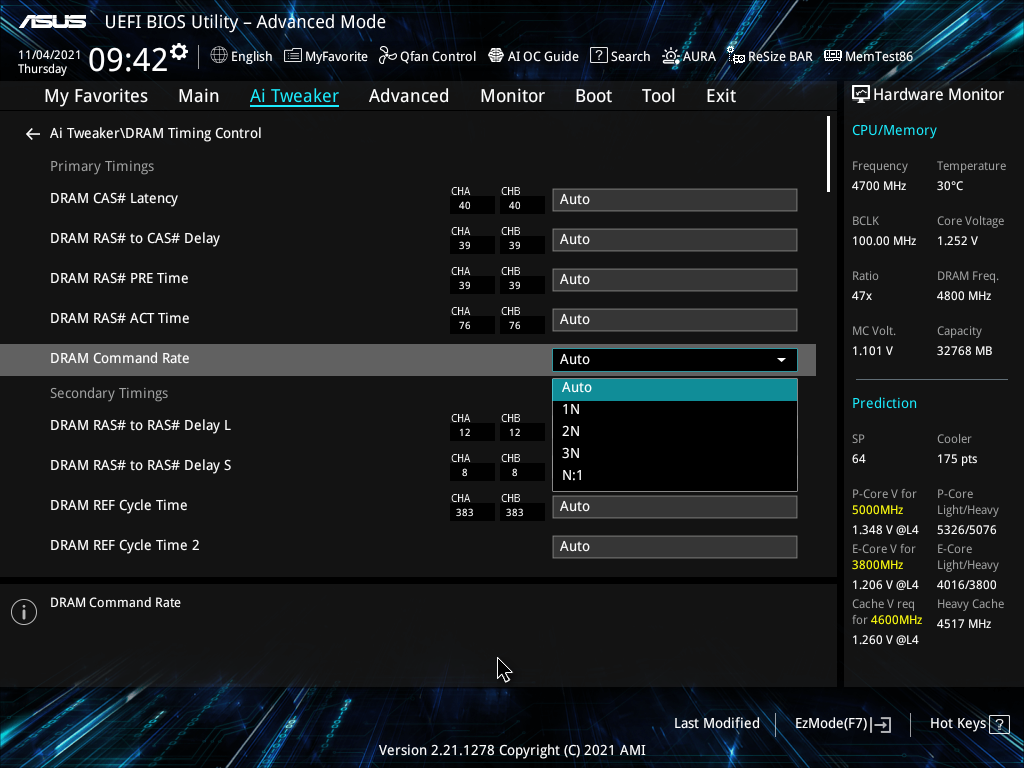This screenshot has width=1024, height=768.
Task: Click DRAM REF Cycle Time Auto field
Action: 675,507
